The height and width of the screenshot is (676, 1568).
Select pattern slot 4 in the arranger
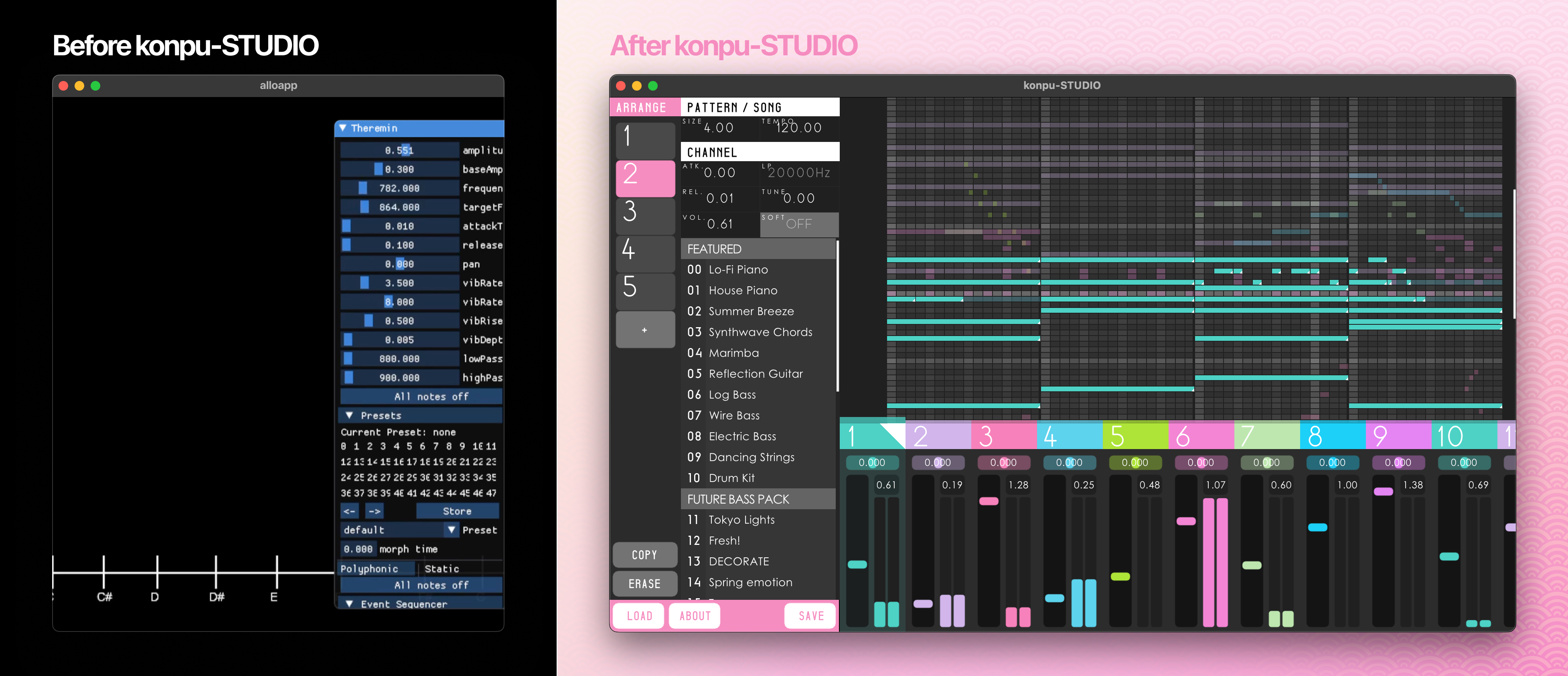coord(645,254)
